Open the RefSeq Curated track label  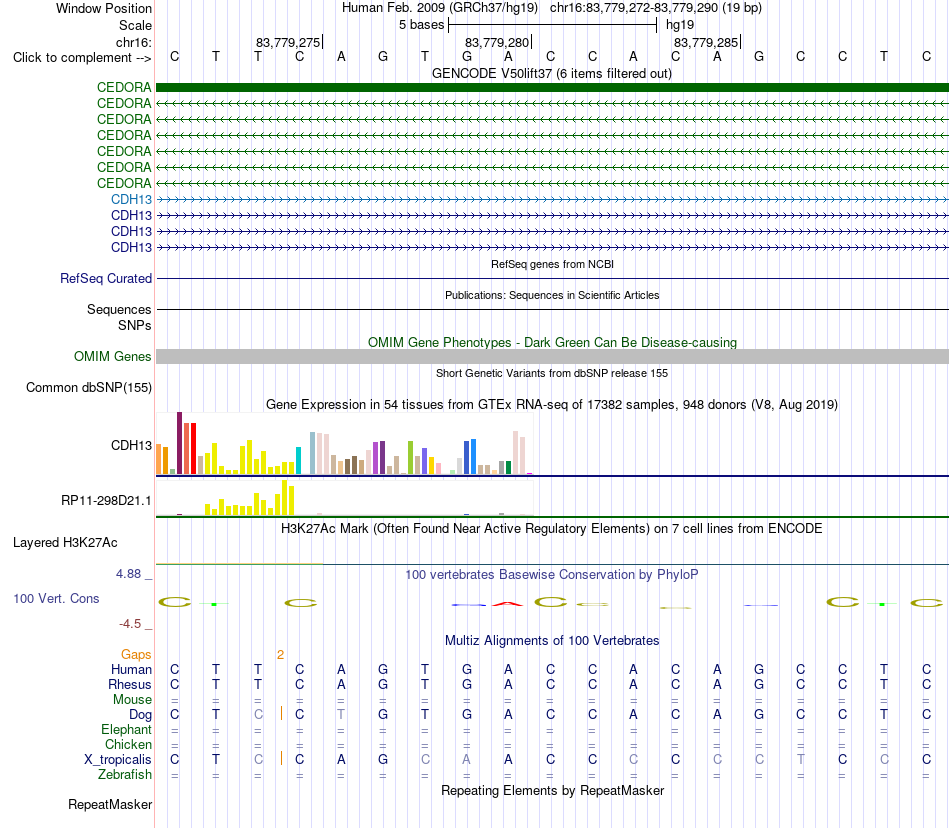coord(106,279)
